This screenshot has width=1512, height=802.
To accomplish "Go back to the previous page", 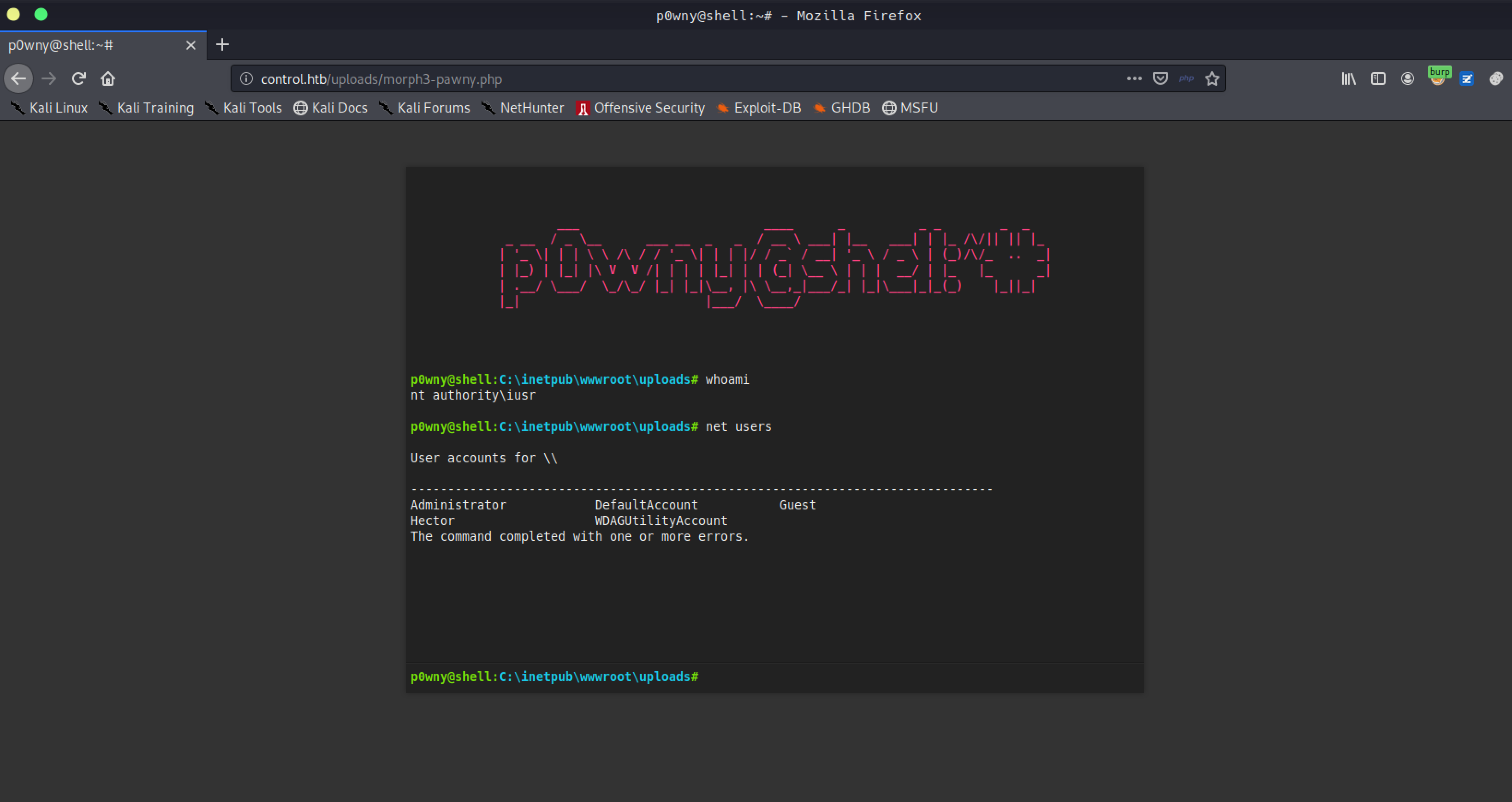I will point(18,78).
